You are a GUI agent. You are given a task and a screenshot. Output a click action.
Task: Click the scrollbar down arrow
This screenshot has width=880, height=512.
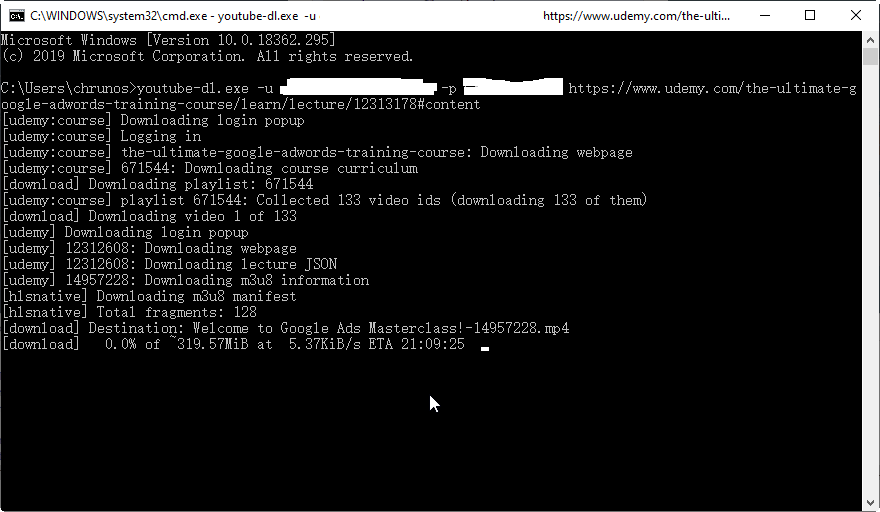point(870,503)
